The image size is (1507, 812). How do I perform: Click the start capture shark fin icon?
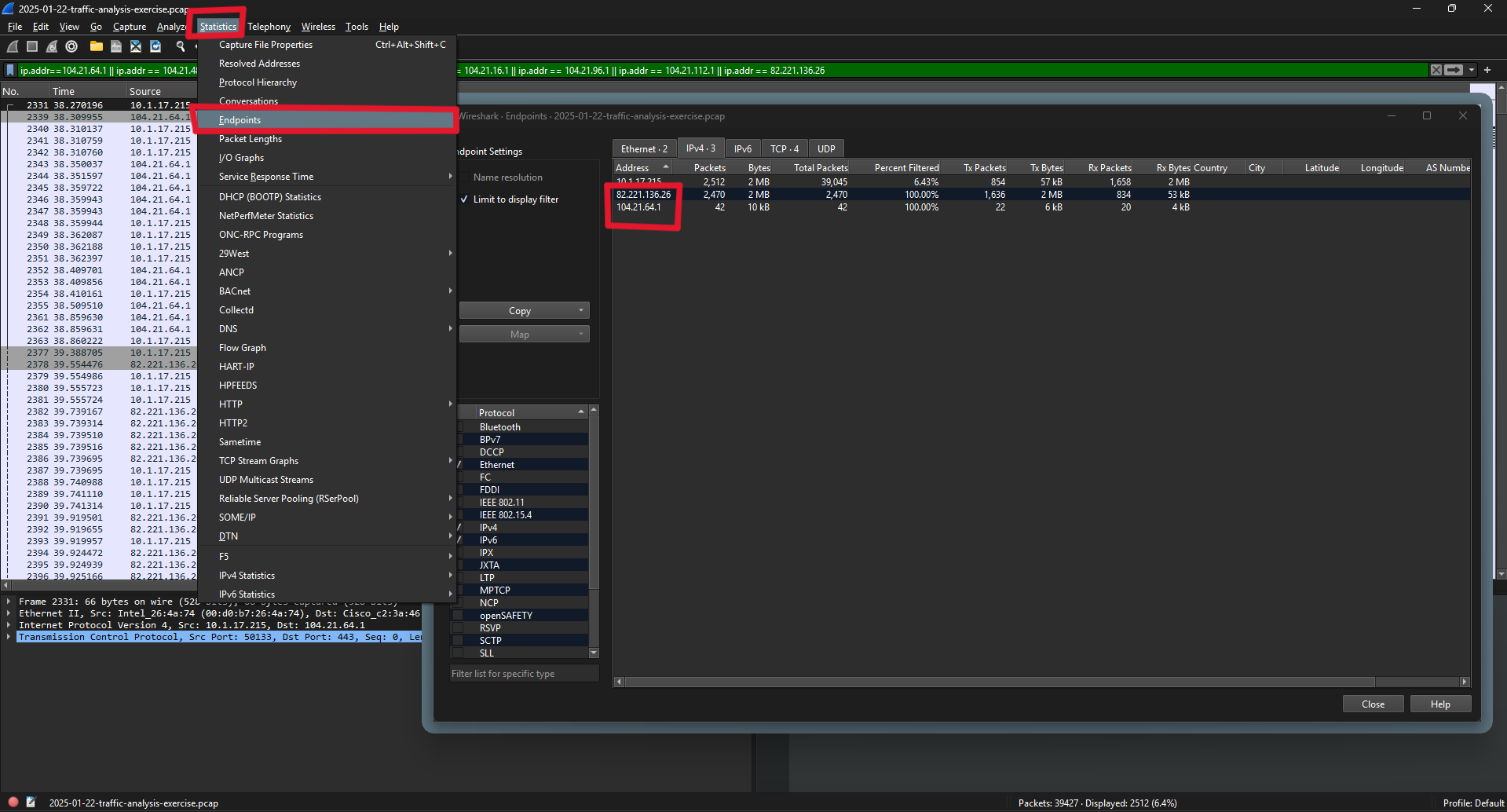coord(13,46)
